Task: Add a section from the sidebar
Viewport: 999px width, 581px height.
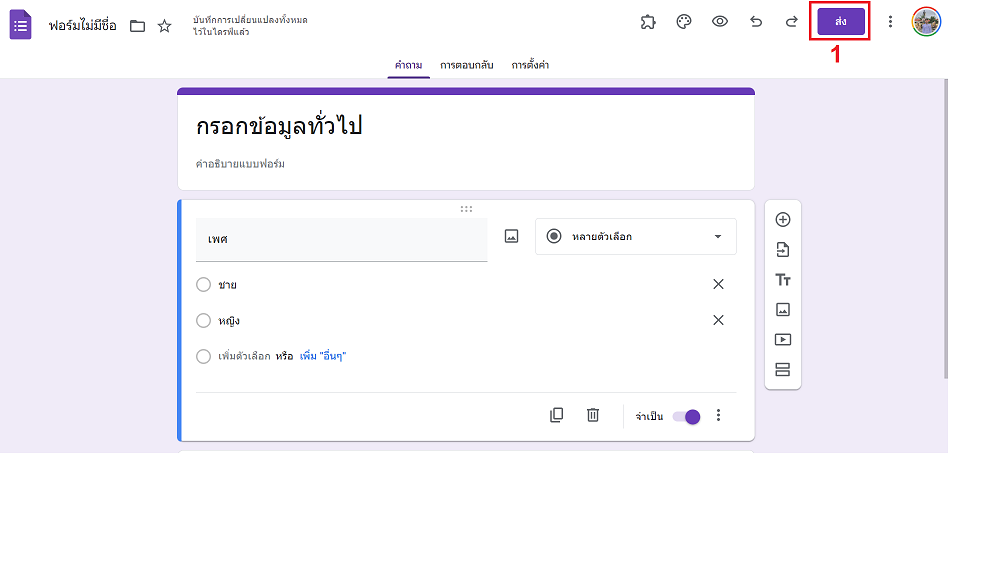Action: tap(783, 369)
